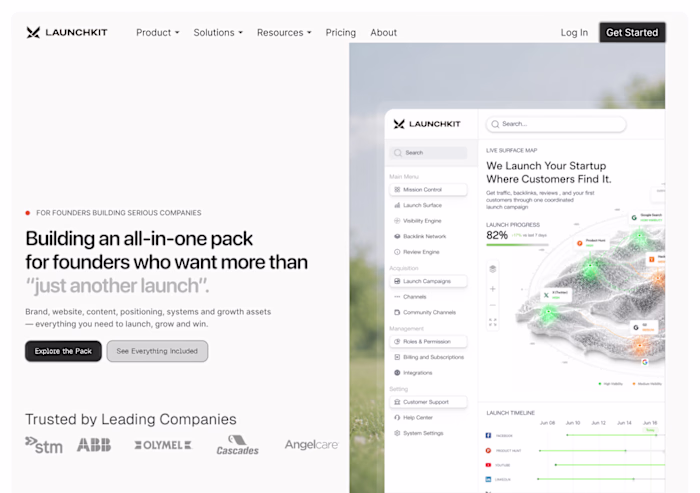The width and height of the screenshot is (700, 493).
Task: Click the Facebook row timeline bar
Action: point(612,435)
